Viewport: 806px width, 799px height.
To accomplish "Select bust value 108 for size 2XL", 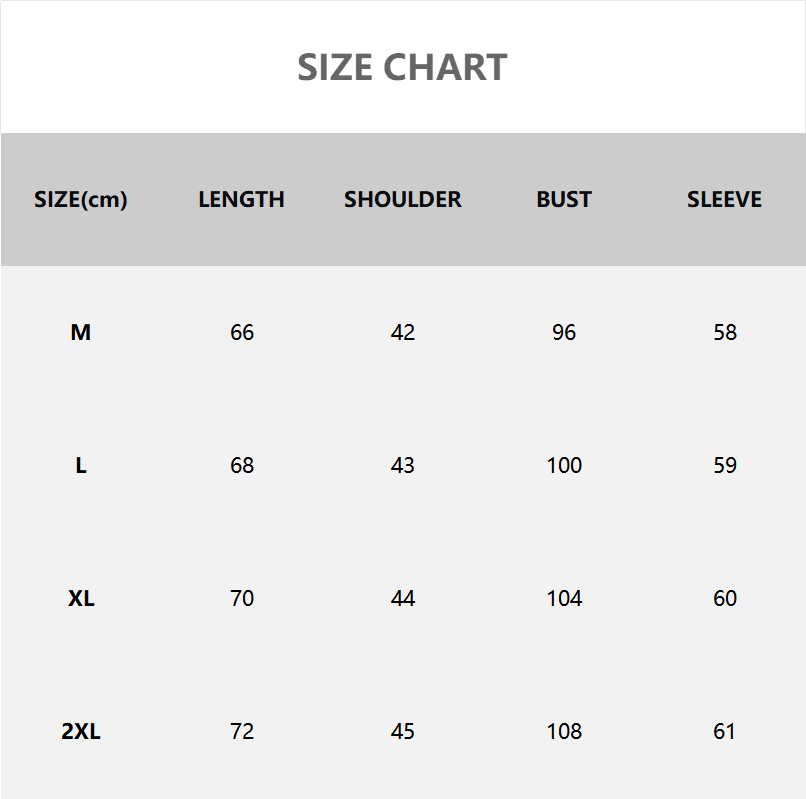I will 564,731.
